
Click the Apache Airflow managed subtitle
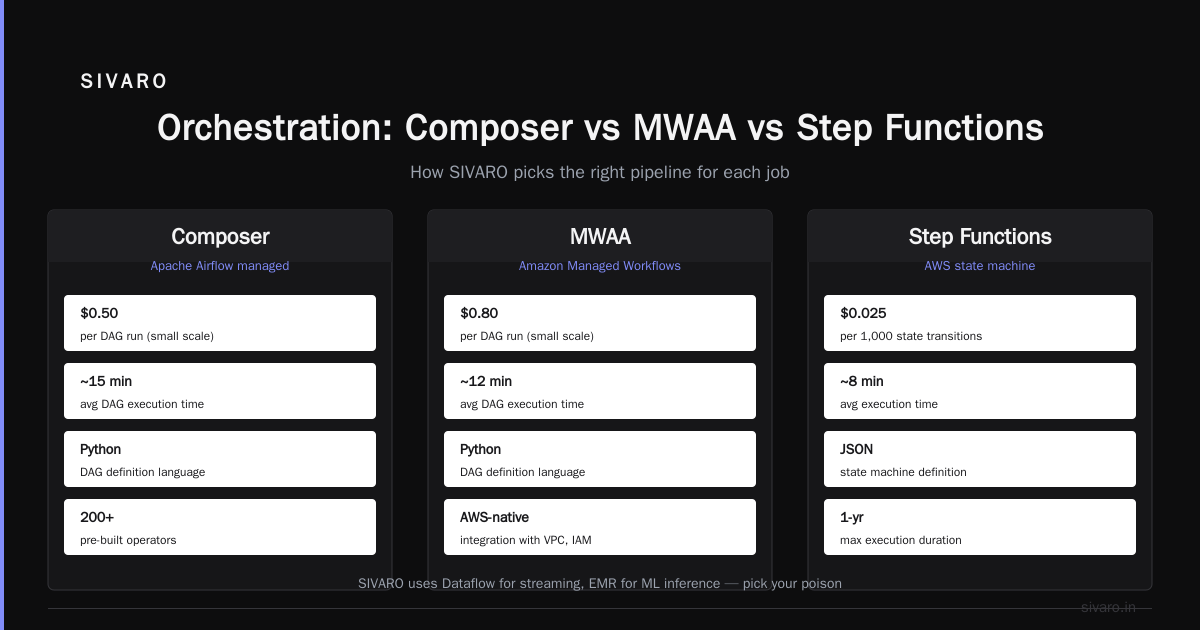tap(220, 266)
